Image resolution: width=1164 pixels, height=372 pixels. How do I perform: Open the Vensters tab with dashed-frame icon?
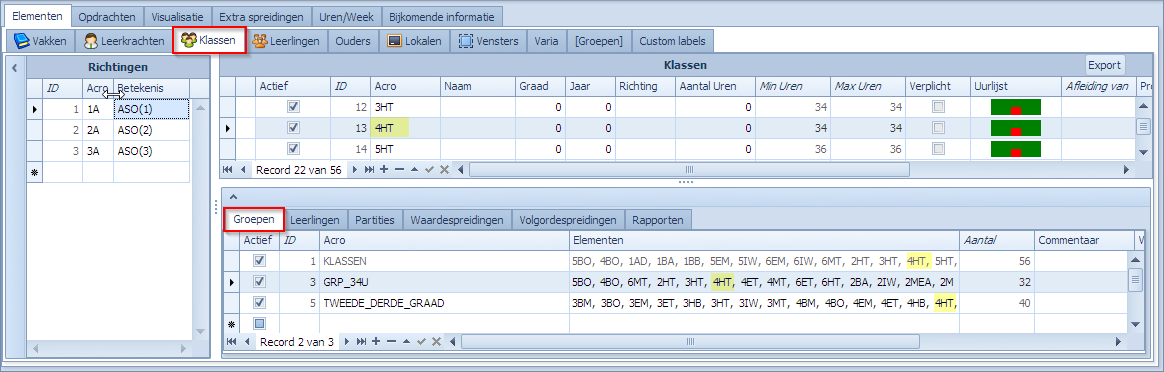pyautogui.click(x=488, y=41)
